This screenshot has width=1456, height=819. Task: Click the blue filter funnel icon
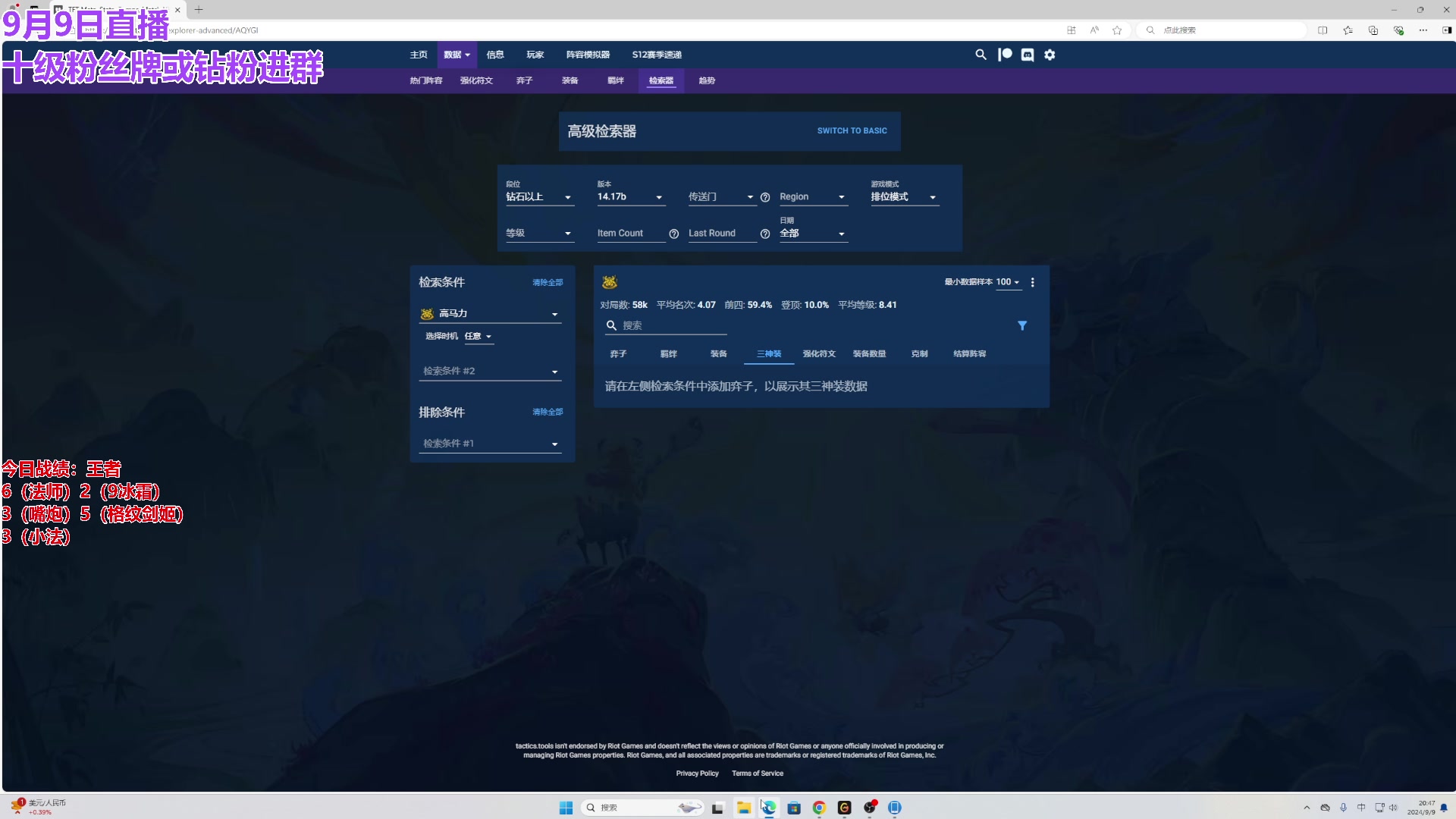pyautogui.click(x=1022, y=325)
